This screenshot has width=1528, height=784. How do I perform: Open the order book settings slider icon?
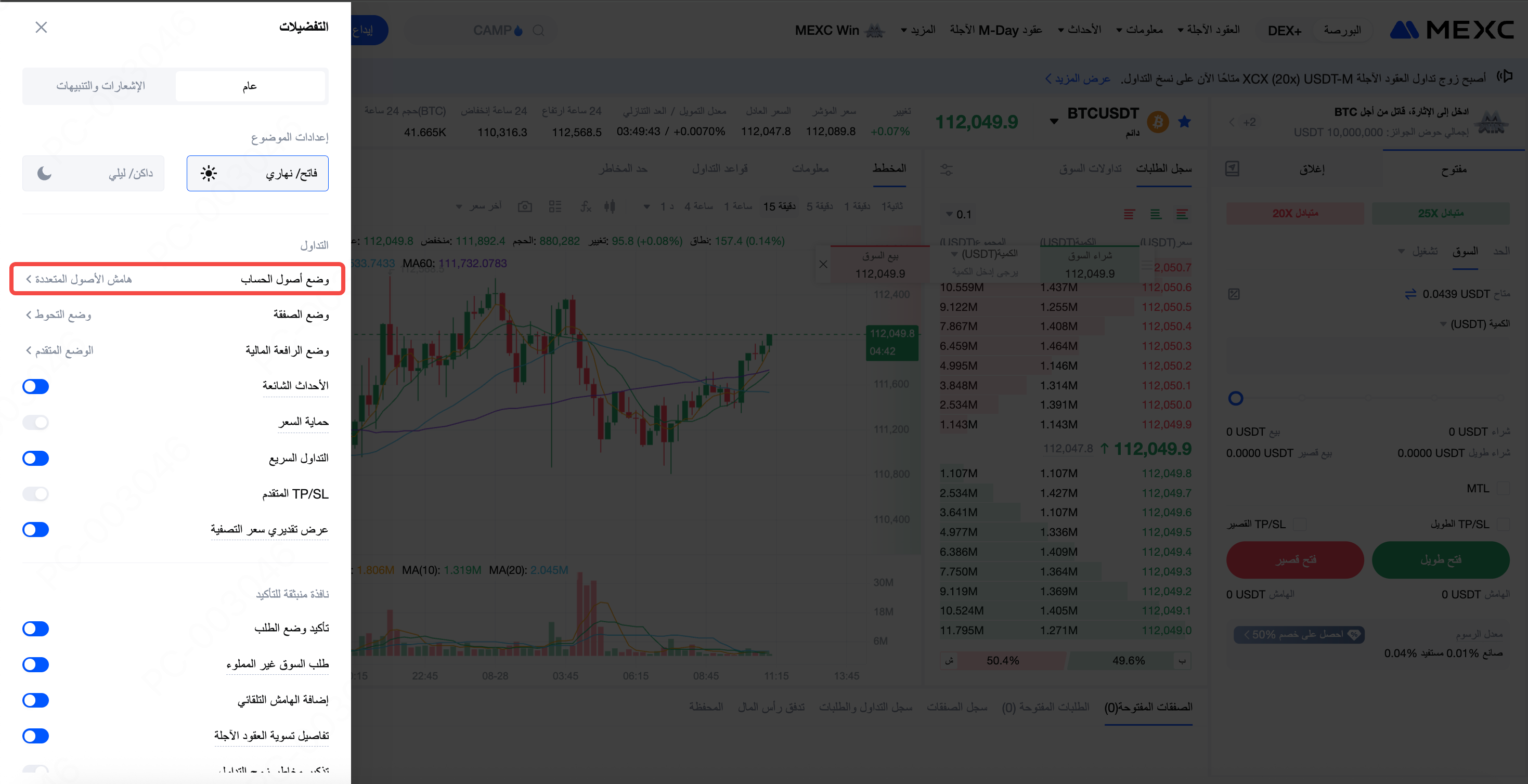947,169
